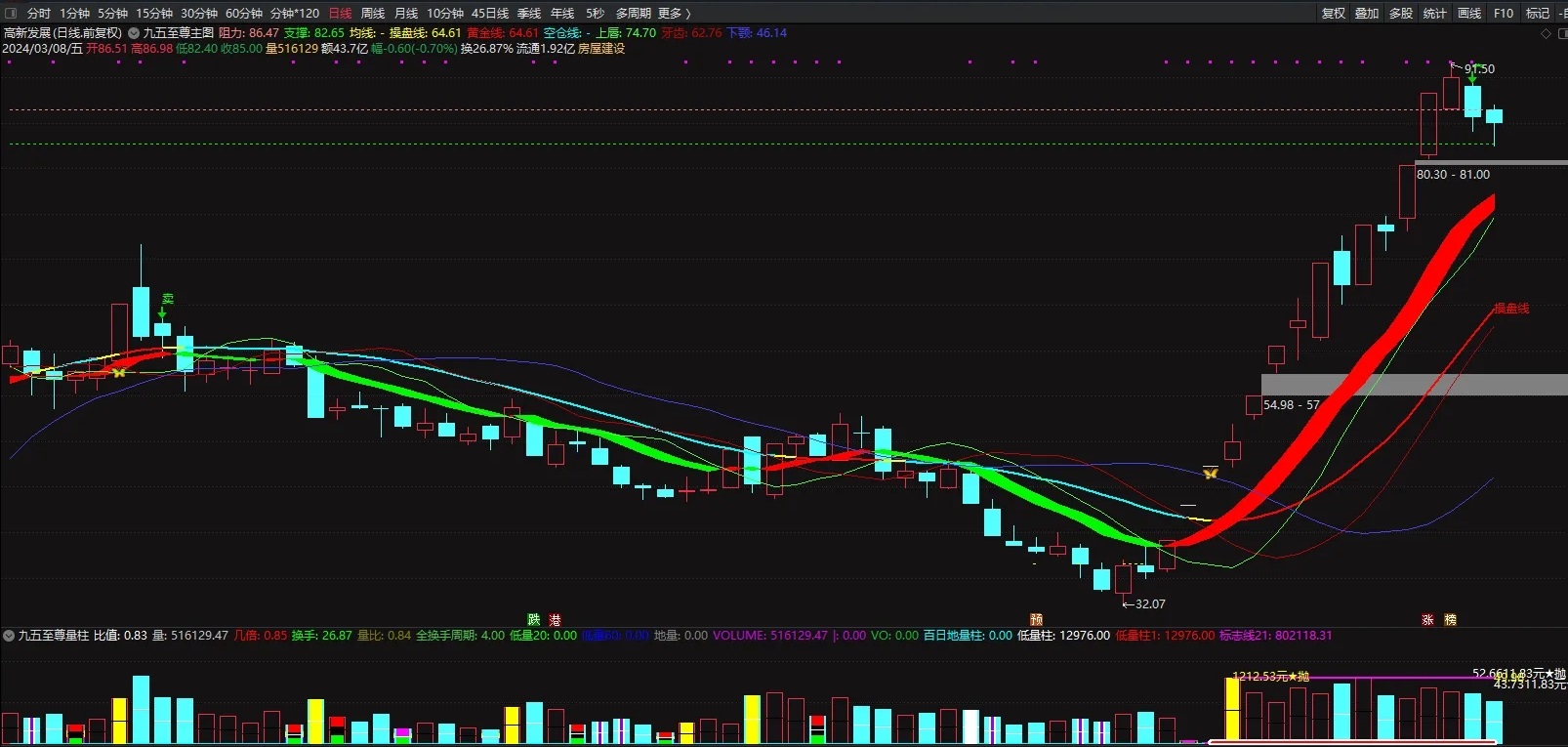The image size is (1568, 747).
Task: Click the panel toggle icon before 分时
Action: click(x=11, y=13)
